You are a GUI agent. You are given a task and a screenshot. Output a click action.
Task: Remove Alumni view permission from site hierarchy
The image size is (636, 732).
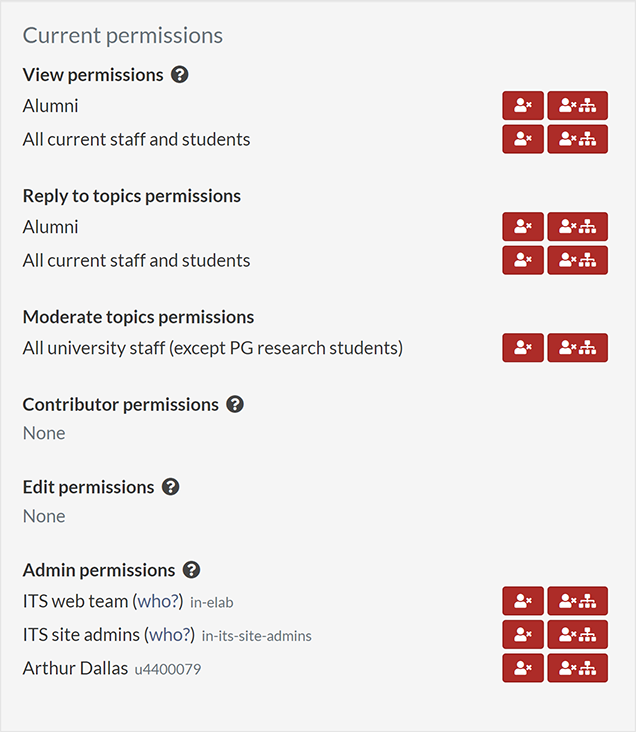(x=578, y=106)
